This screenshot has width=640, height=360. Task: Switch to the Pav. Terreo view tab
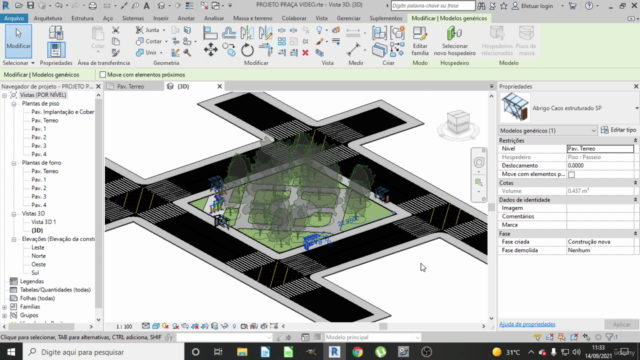click(130, 87)
